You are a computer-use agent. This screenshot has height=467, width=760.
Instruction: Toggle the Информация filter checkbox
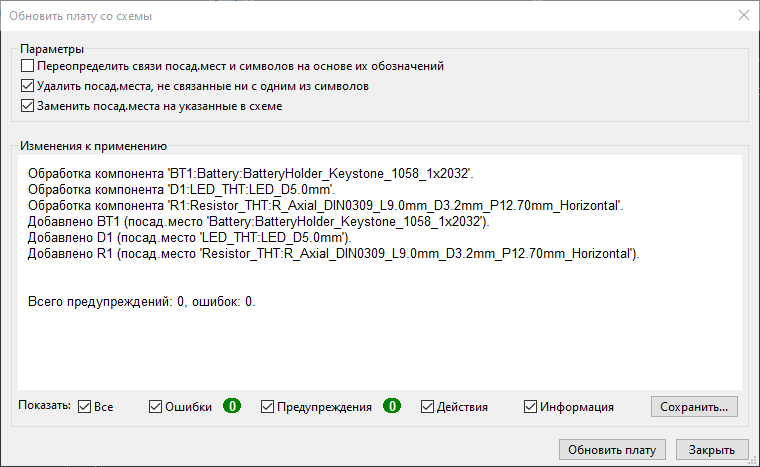(531, 407)
